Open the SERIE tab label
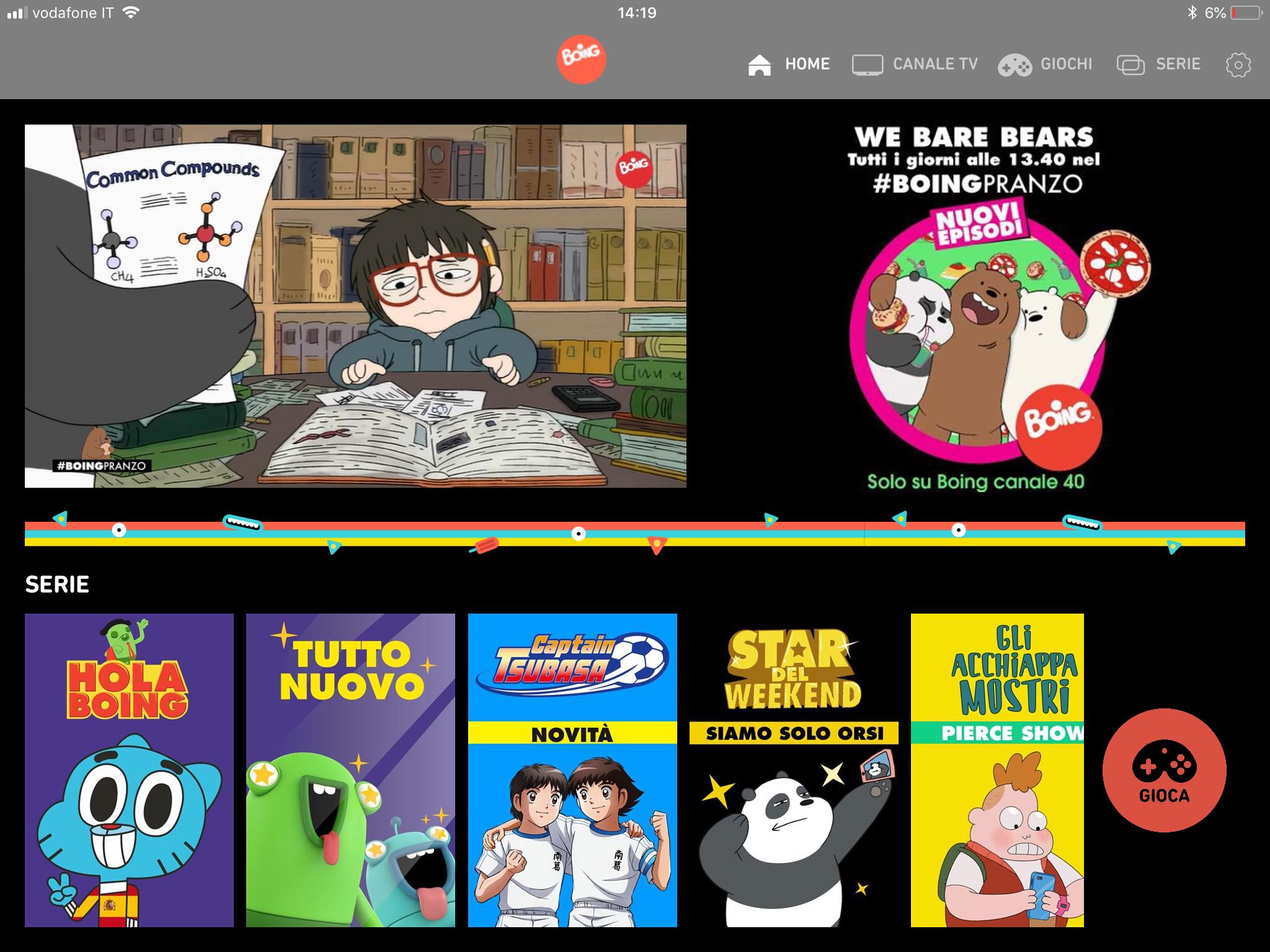Viewport: 1270px width, 952px height. click(x=1178, y=64)
